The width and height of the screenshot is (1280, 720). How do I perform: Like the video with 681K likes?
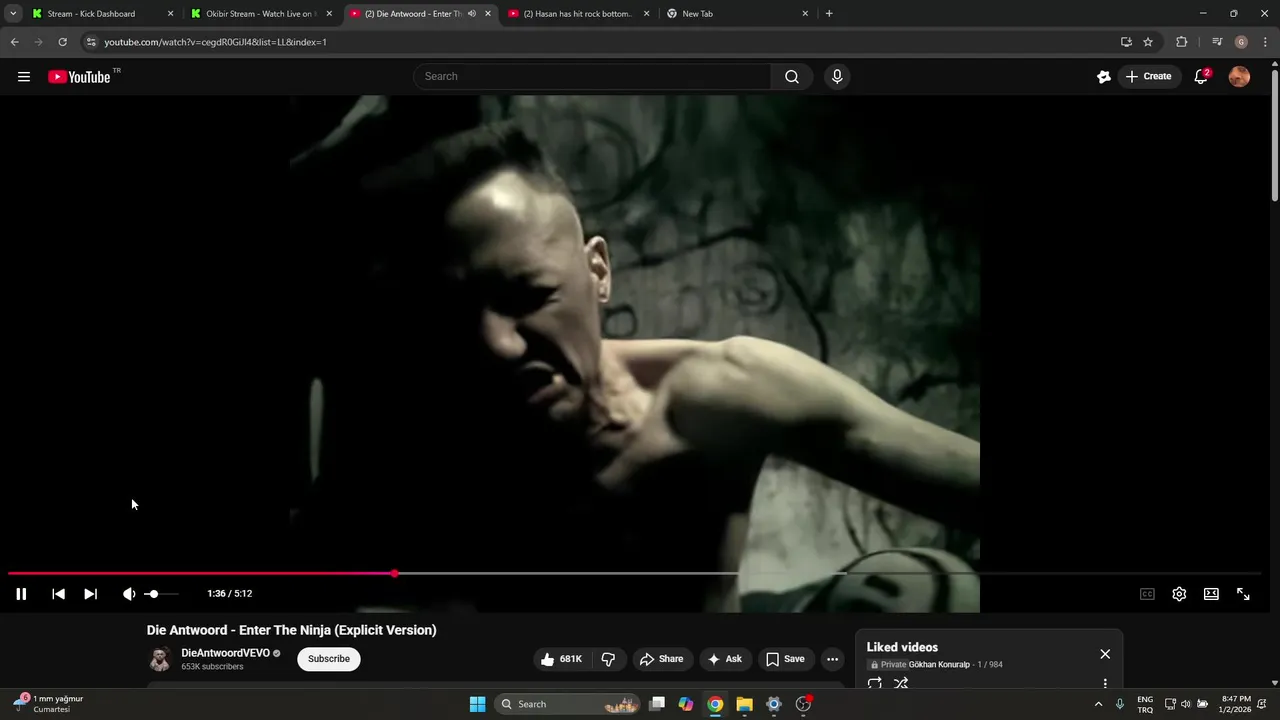(562, 659)
